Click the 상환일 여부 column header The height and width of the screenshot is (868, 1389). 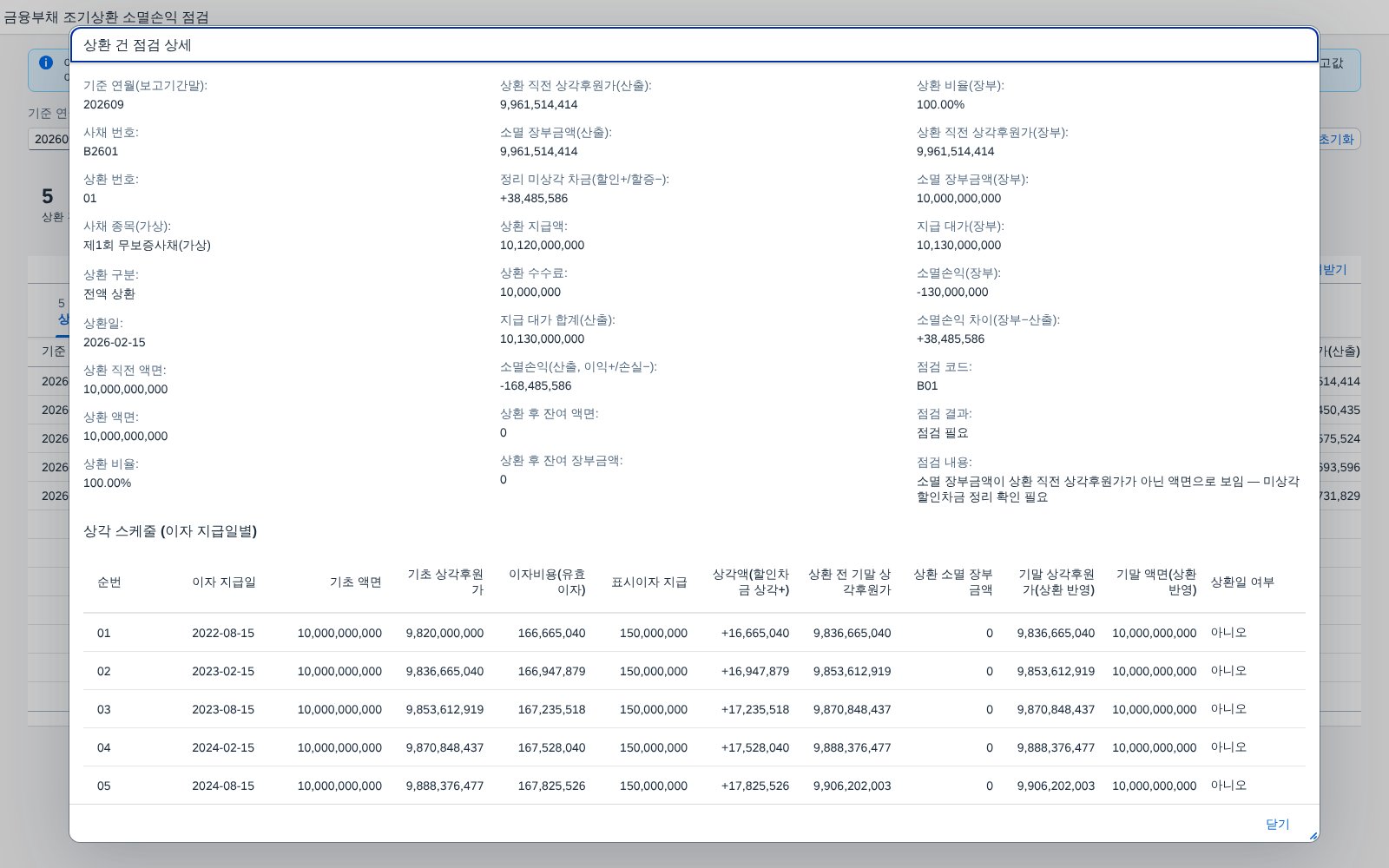coord(1242,582)
